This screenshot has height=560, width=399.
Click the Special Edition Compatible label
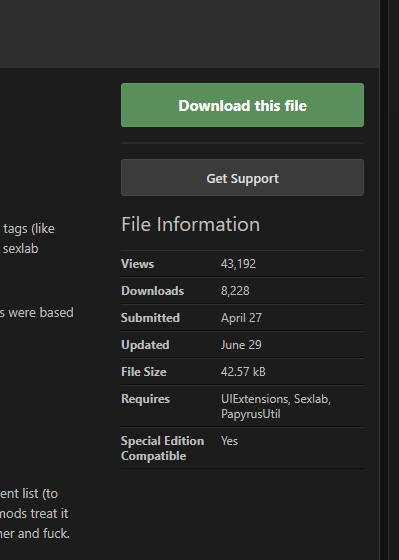(x=163, y=448)
